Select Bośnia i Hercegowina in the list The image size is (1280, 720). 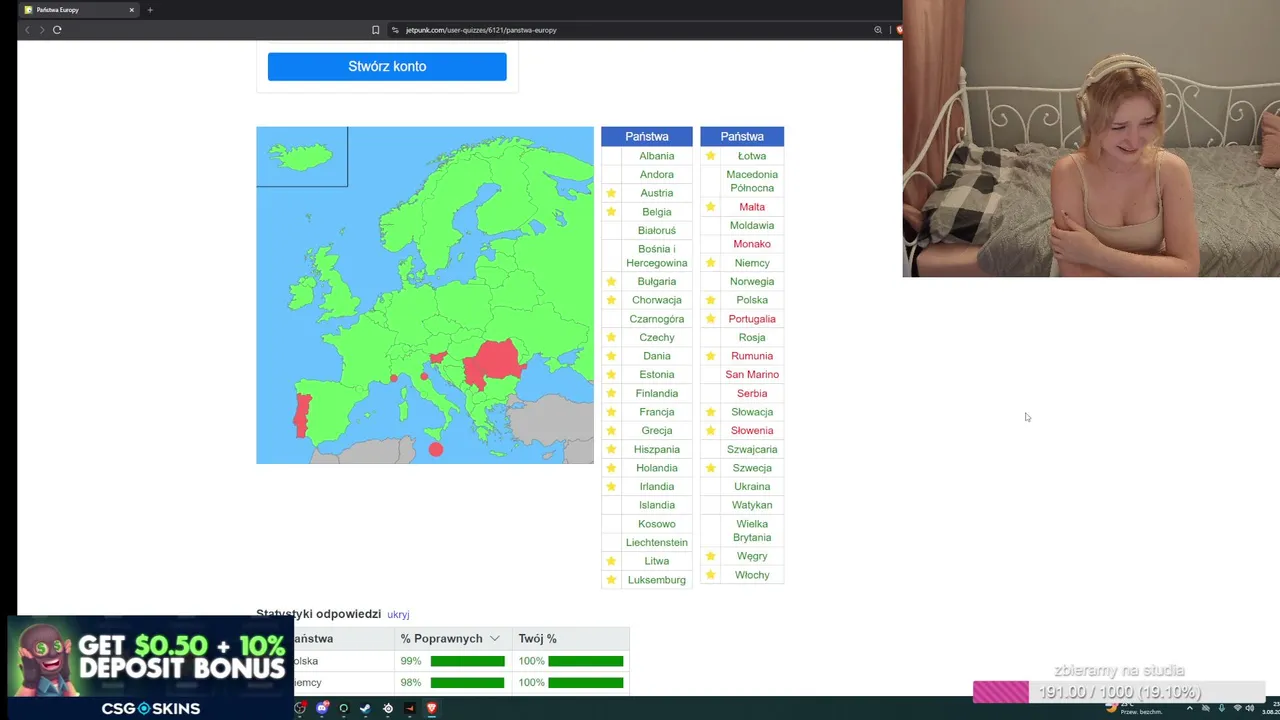point(657,256)
